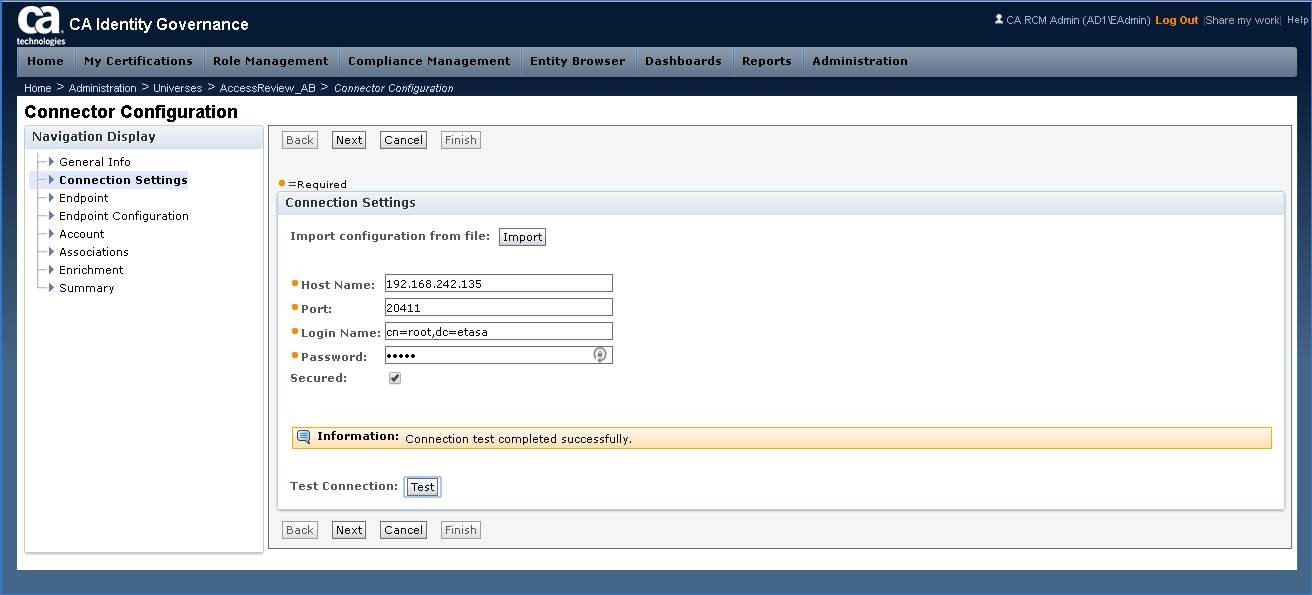
Task: Click the 'CA RCM Admin (AD1\EAdmin)' user name
Action: pyautogui.click(x=1078, y=20)
